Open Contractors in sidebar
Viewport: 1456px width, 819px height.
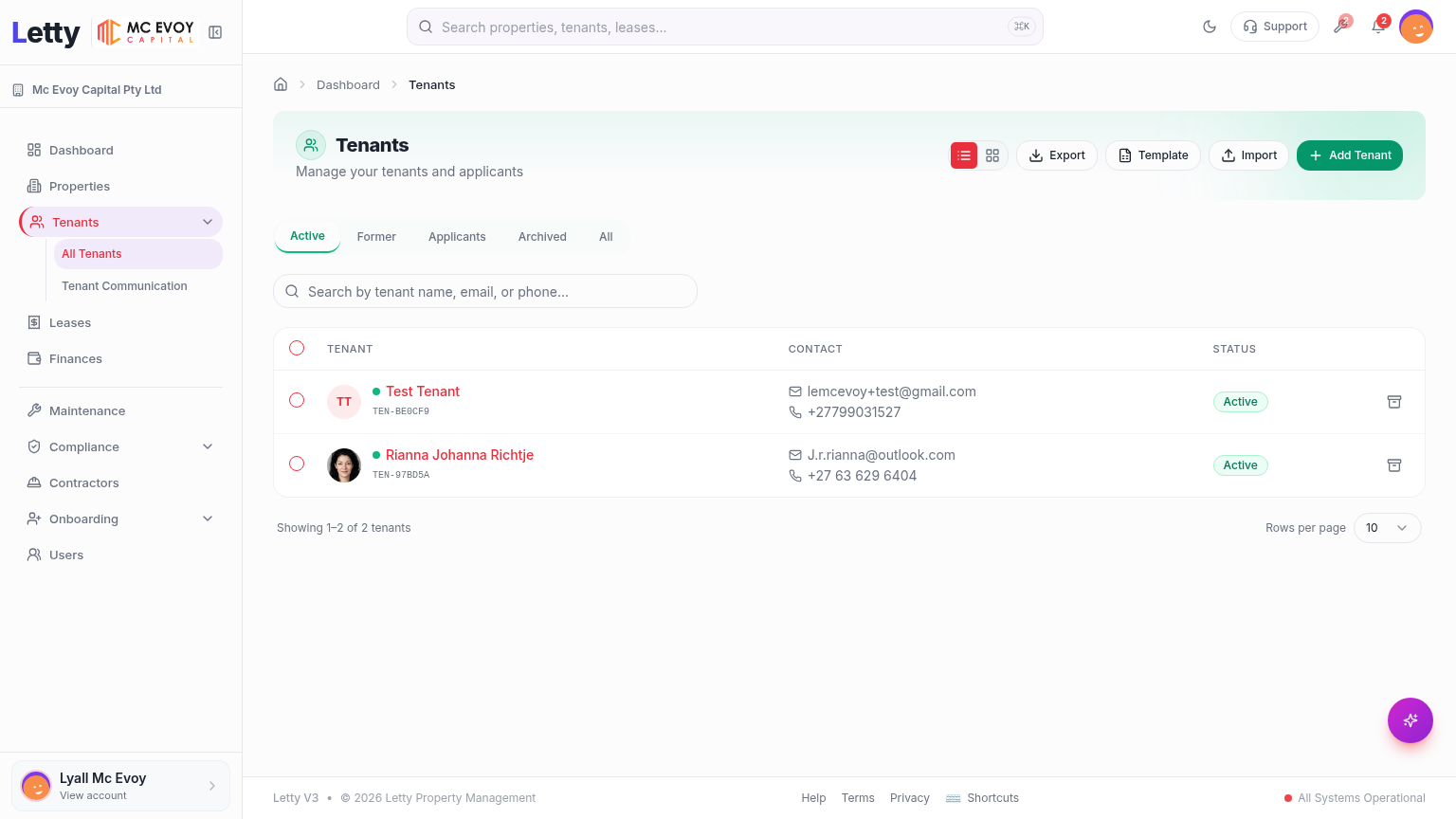click(120, 482)
